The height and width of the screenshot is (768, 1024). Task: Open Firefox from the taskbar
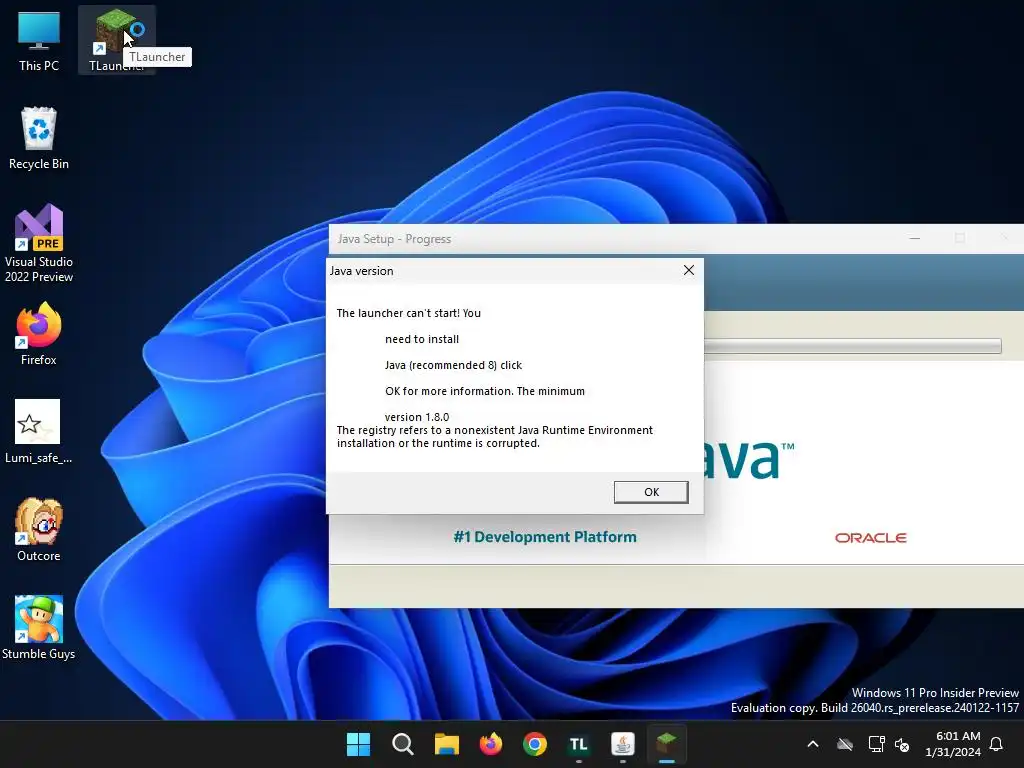(490, 744)
